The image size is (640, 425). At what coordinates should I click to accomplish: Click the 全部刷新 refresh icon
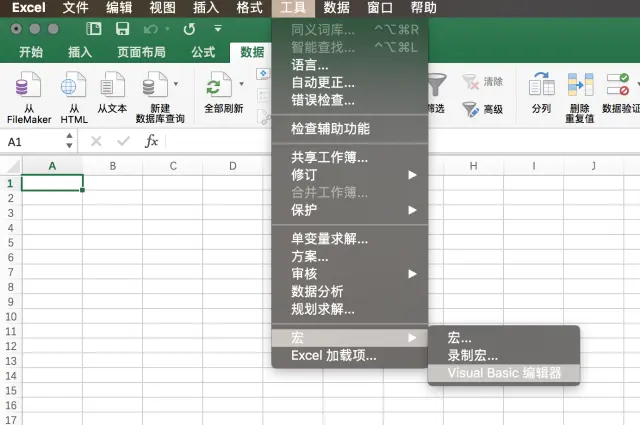tap(219, 85)
